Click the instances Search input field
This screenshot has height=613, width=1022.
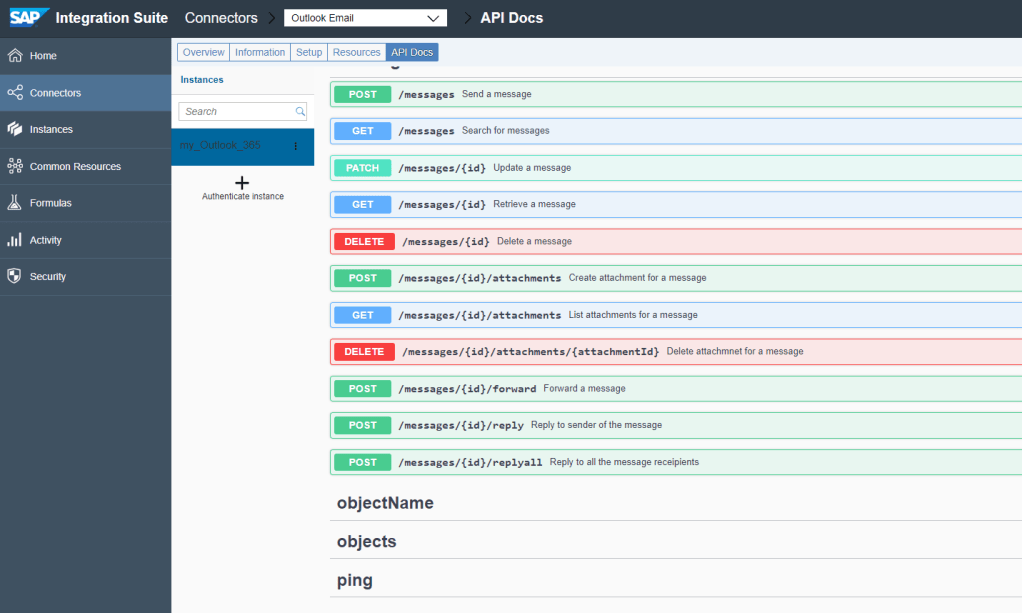click(237, 112)
